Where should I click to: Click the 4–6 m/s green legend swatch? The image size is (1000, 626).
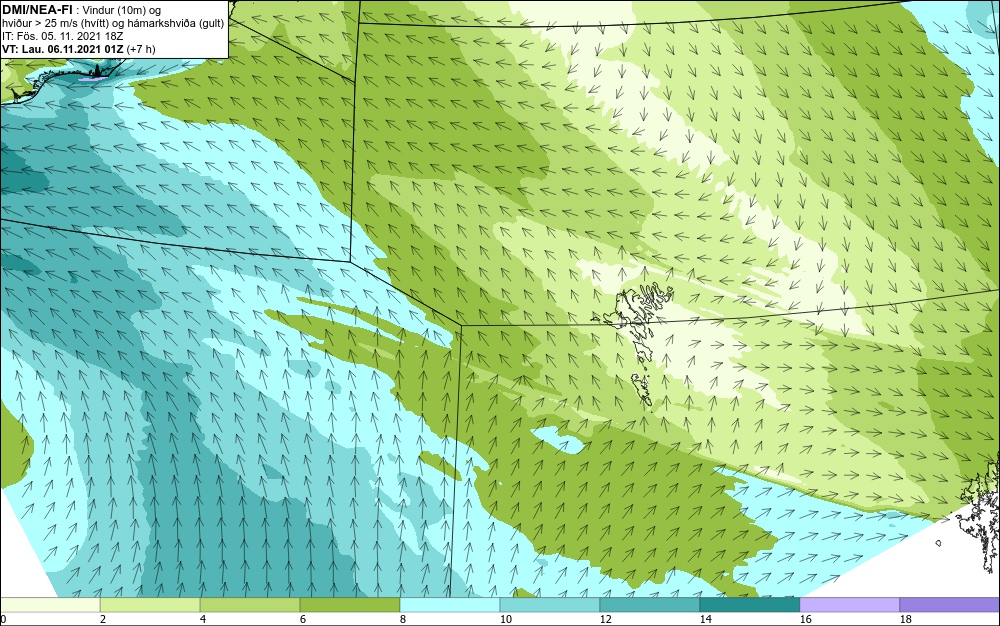point(250,604)
